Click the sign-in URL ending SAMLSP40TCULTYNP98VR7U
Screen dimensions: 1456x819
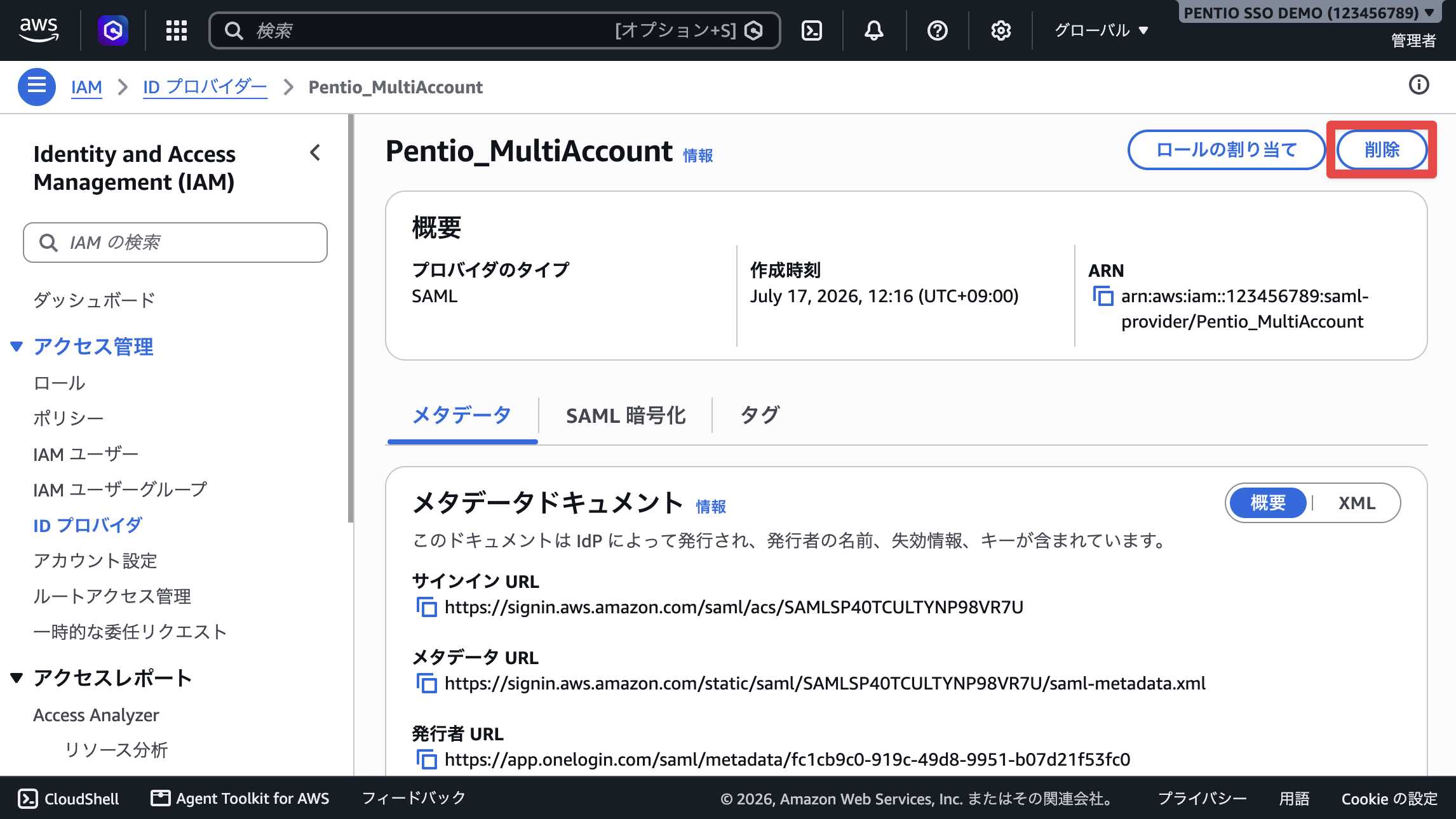[x=734, y=607]
